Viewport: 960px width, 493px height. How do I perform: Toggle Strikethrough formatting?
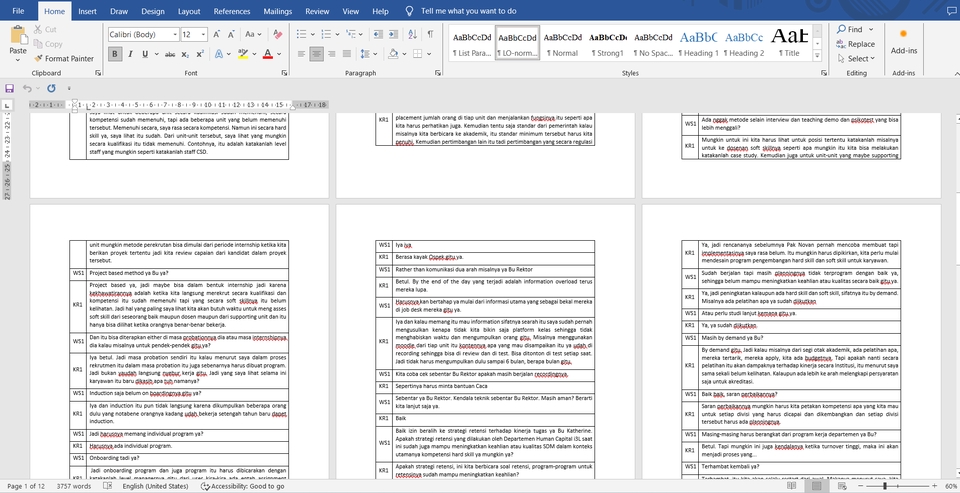170,55
